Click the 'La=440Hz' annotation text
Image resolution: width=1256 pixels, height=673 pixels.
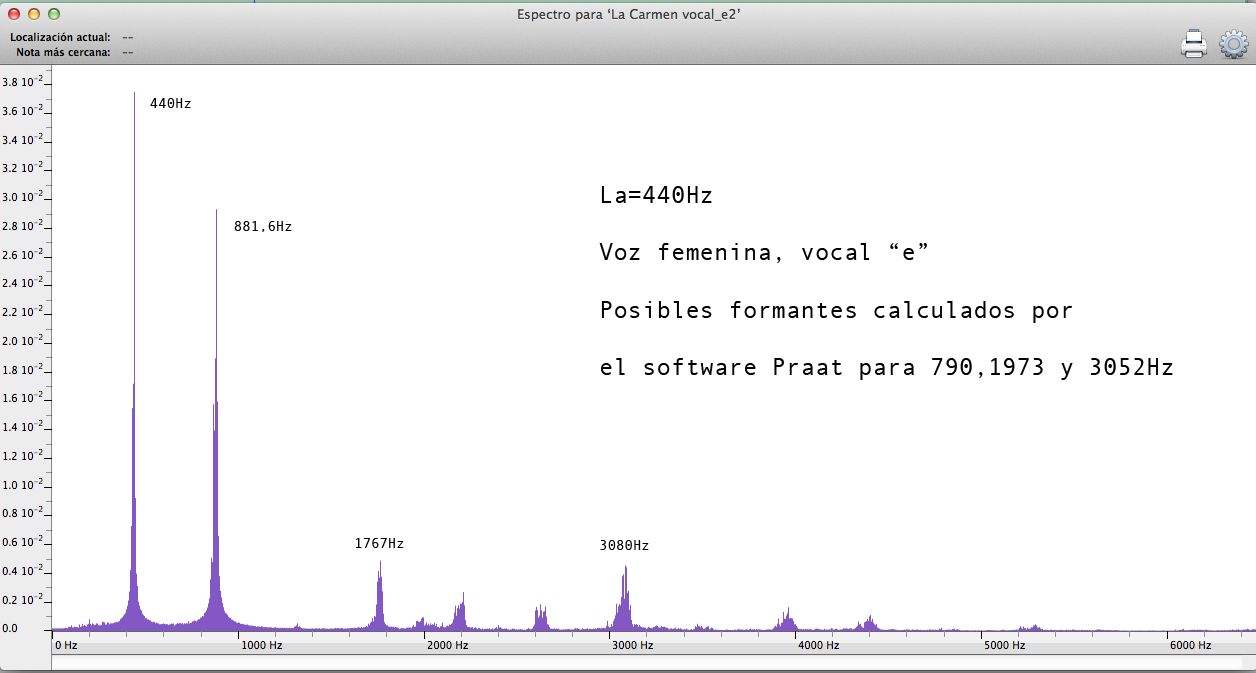point(656,196)
